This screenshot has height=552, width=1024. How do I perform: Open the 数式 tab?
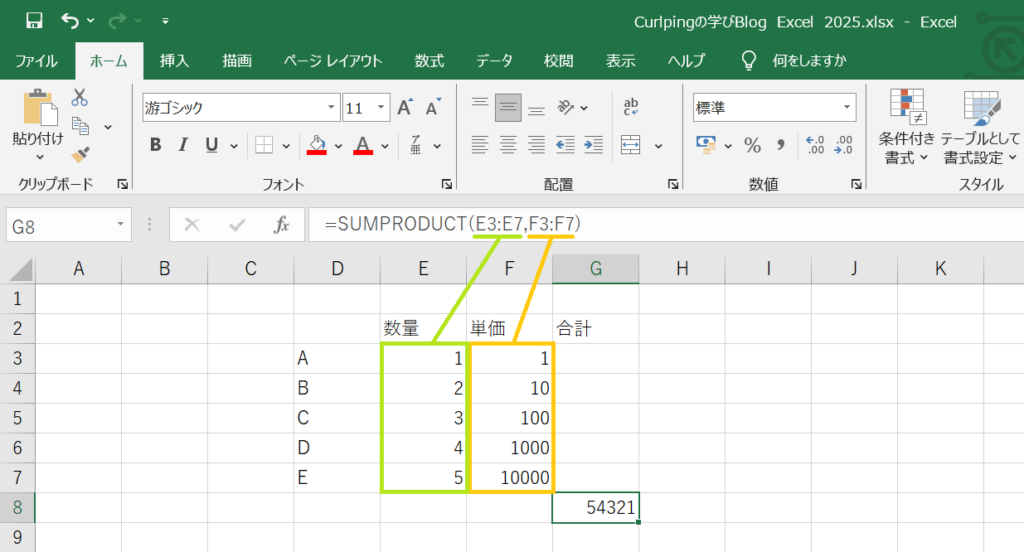[429, 61]
